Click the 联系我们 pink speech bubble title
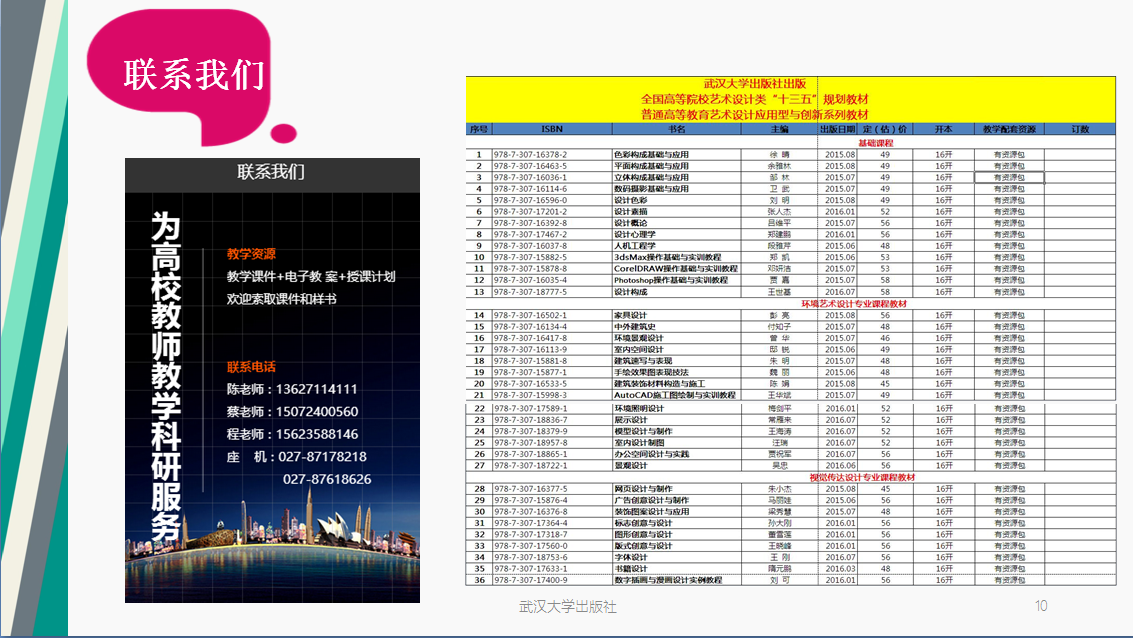The width and height of the screenshot is (1133, 638). click(194, 74)
